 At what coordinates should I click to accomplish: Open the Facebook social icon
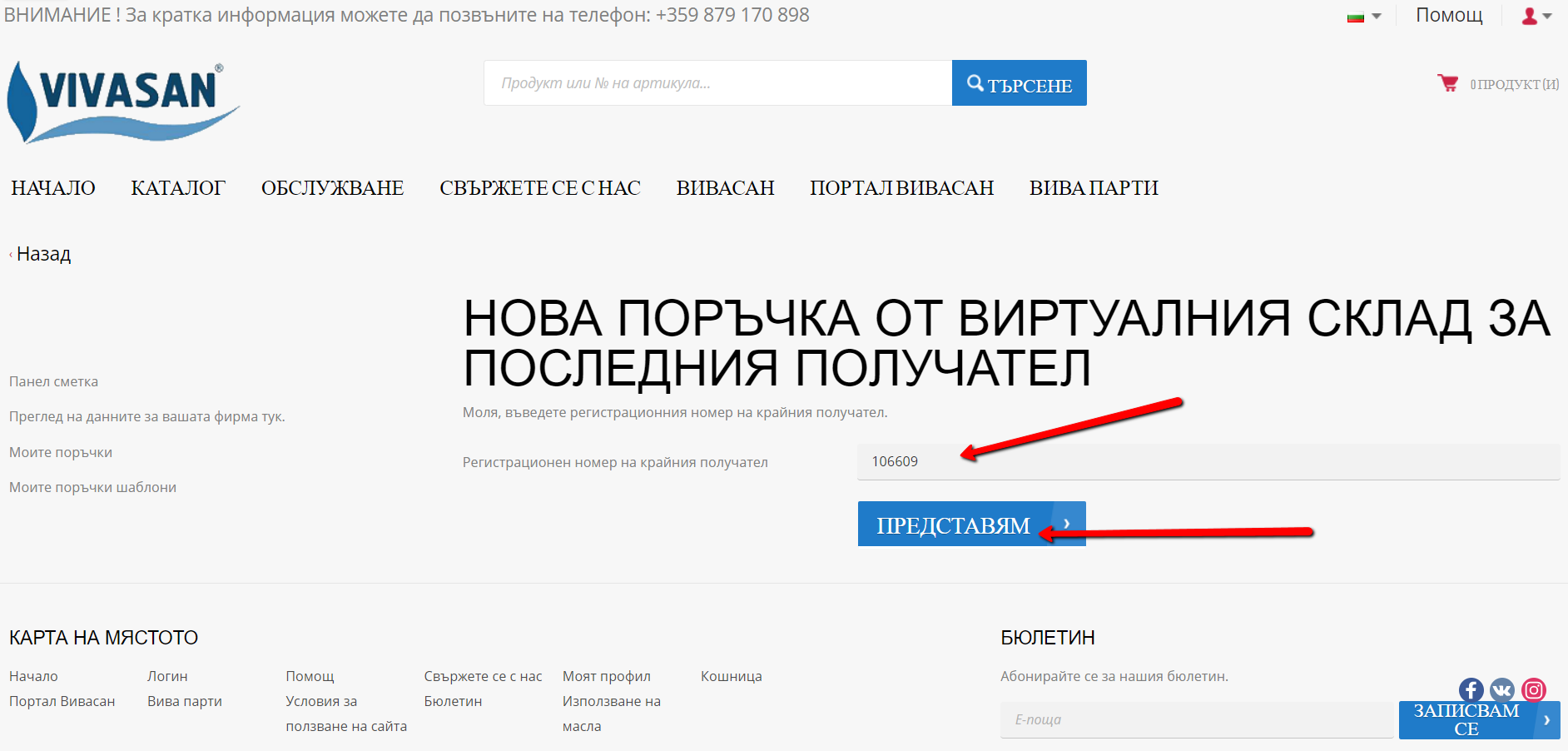click(1471, 689)
